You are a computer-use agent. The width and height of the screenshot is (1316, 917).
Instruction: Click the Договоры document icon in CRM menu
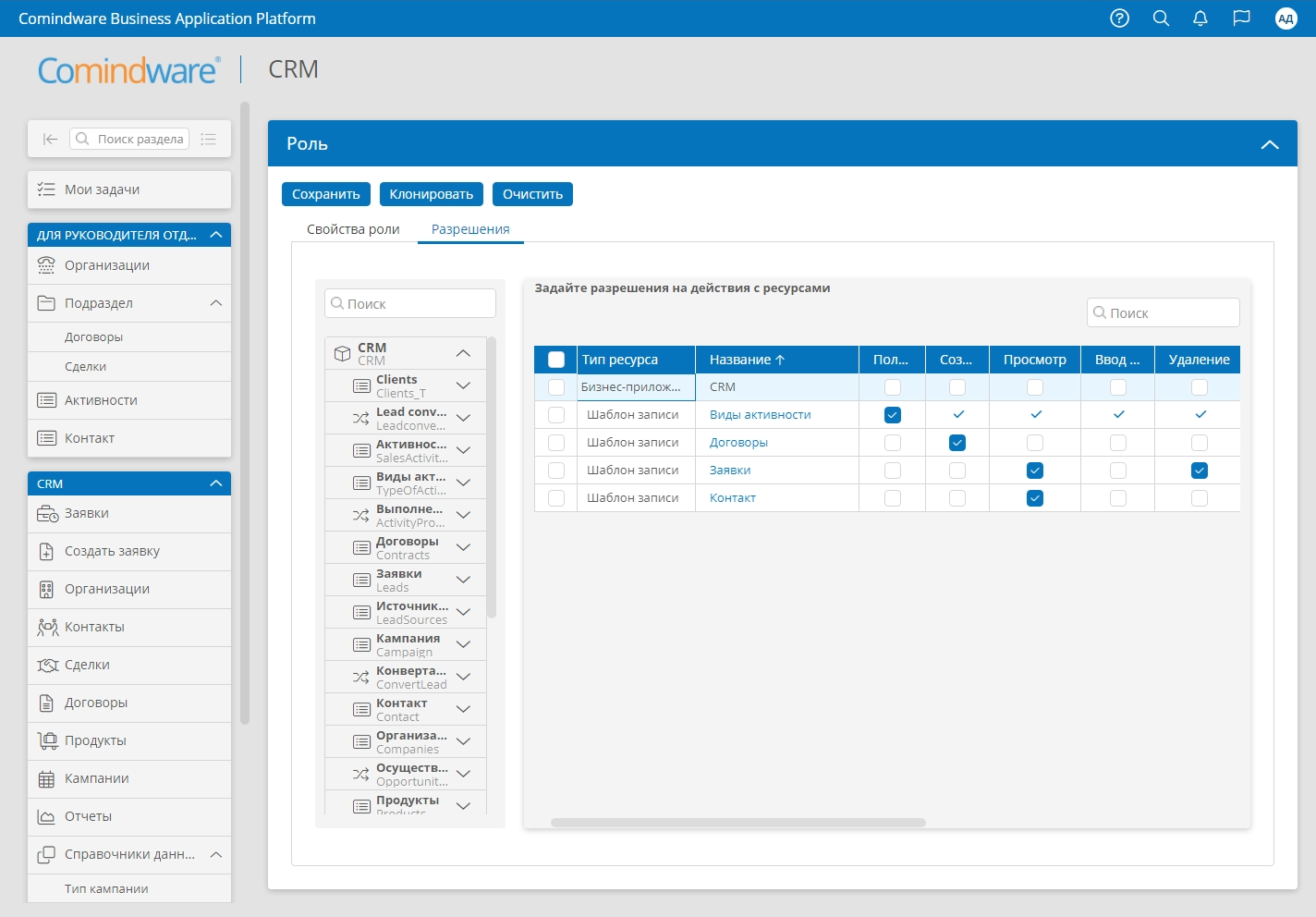pos(46,703)
